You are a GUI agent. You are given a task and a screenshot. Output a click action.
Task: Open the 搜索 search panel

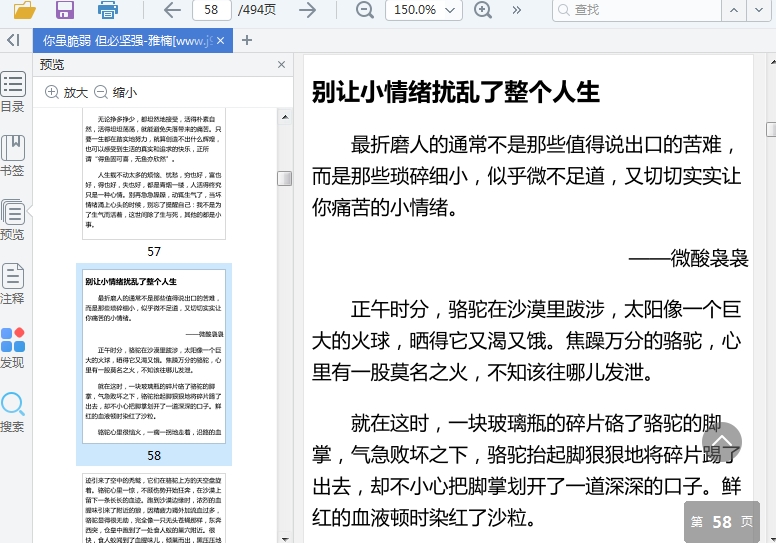pyautogui.click(x=13, y=412)
